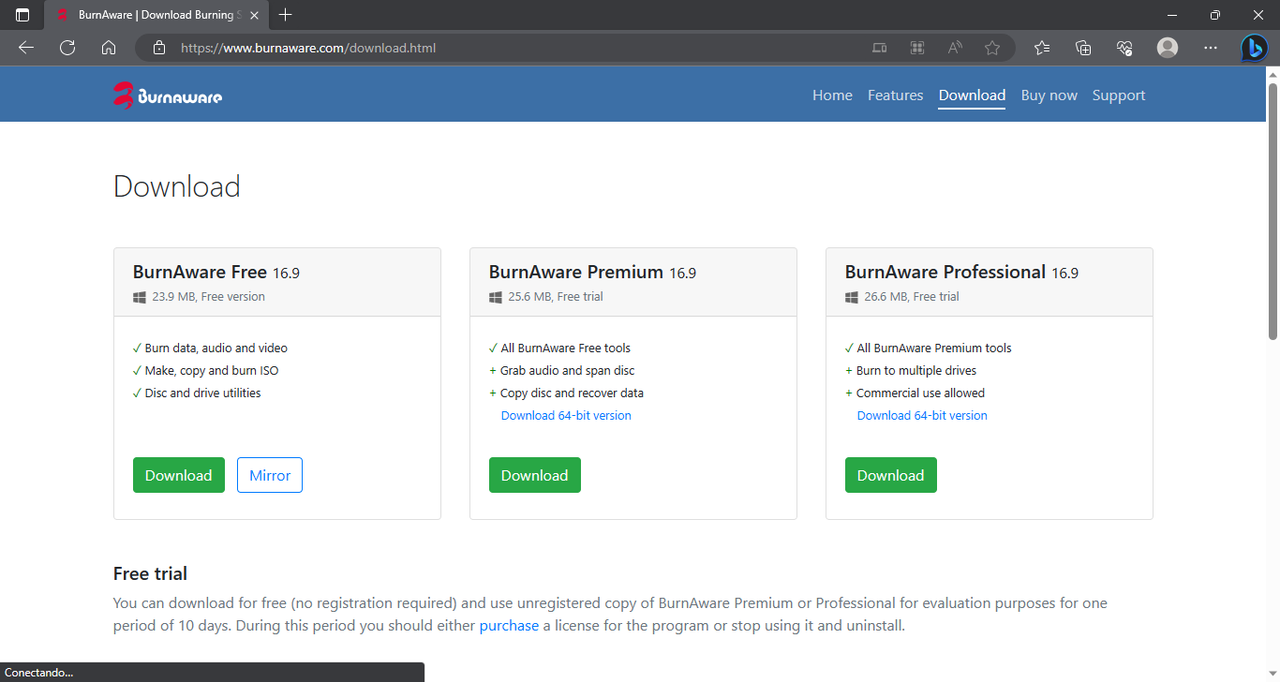
Task: Add this page to favorites star
Action: pyautogui.click(x=992, y=47)
